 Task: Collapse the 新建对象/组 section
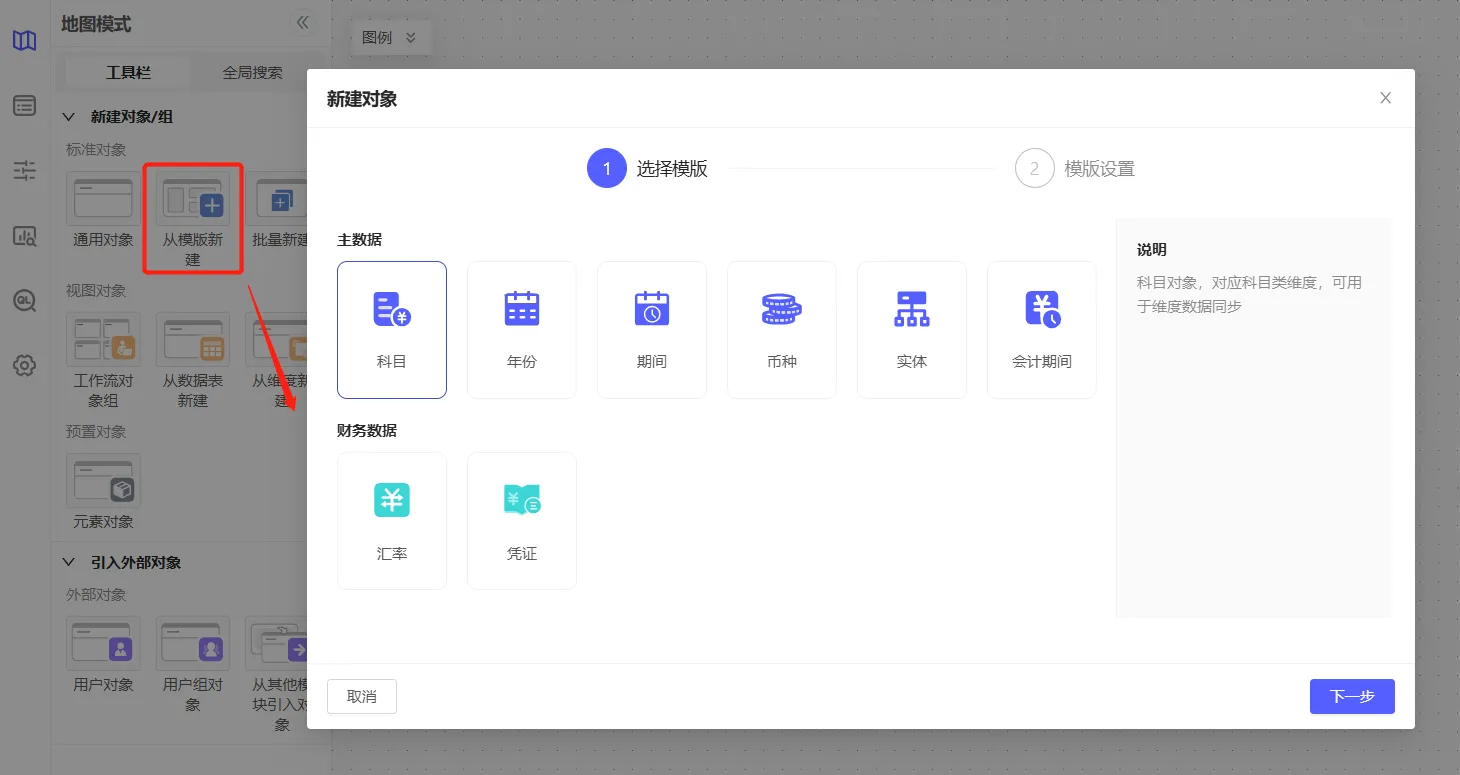pos(69,117)
